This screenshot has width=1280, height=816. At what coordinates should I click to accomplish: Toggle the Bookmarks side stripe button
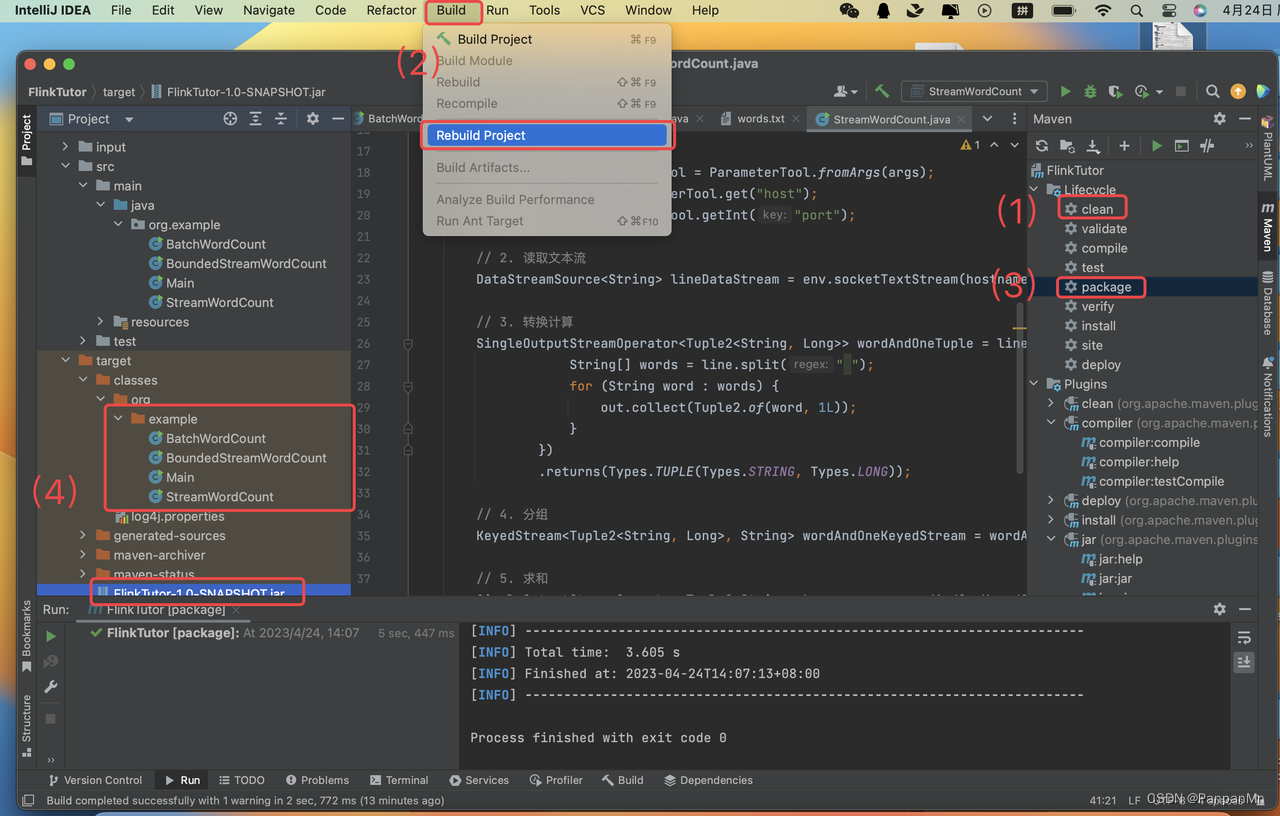[x=27, y=637]
